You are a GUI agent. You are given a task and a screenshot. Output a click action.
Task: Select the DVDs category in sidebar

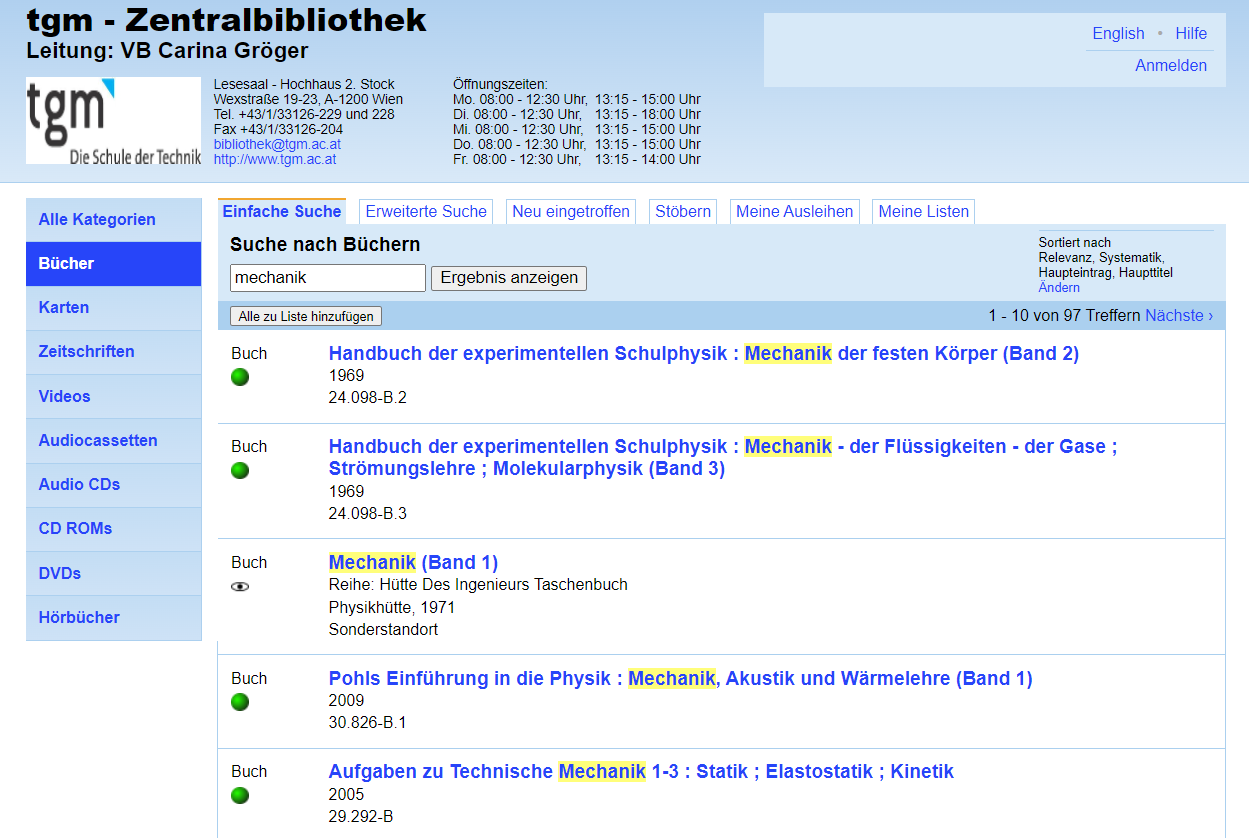60,573
